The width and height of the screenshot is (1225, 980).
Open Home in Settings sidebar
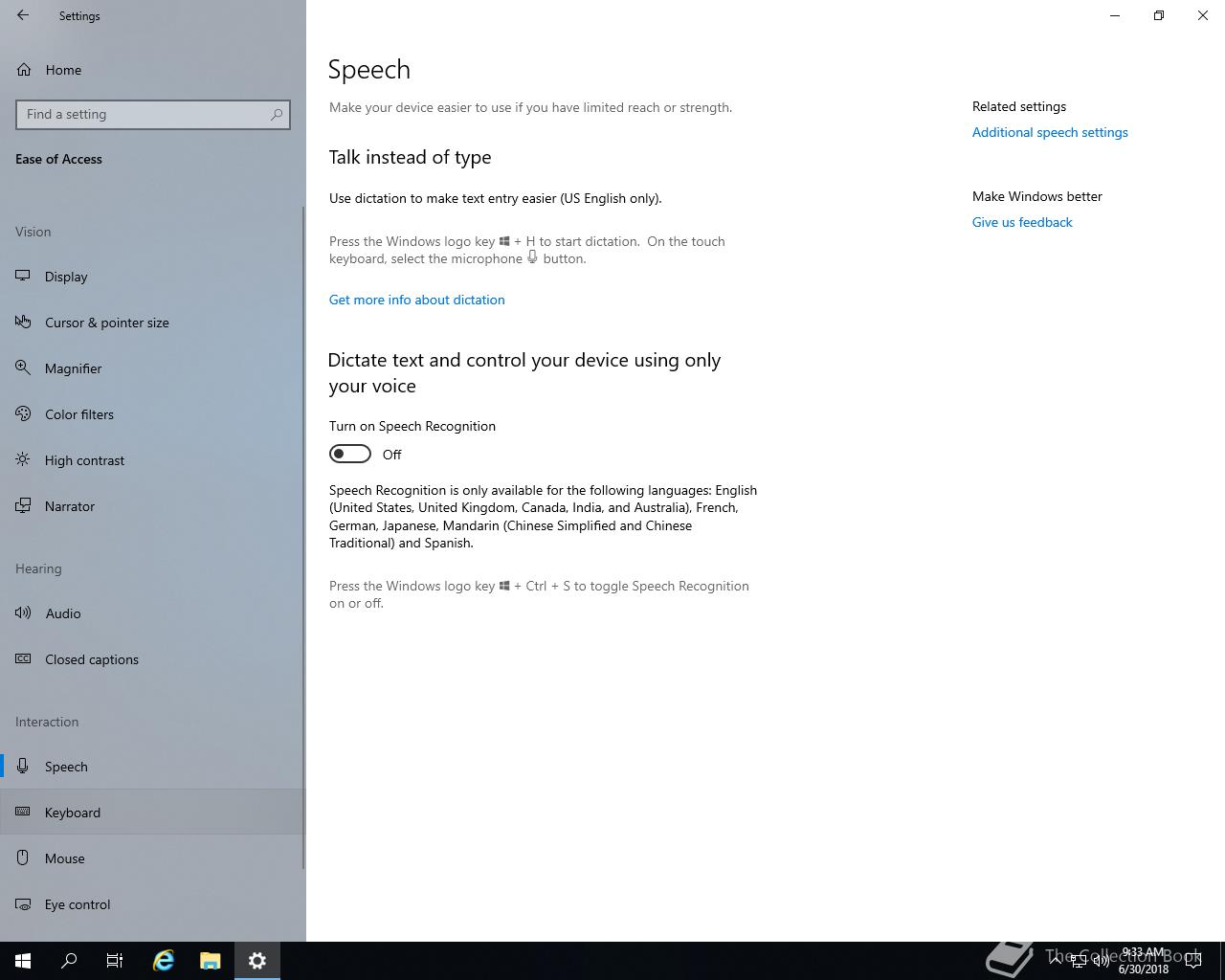pyautogui.click(x=153, y=70)
